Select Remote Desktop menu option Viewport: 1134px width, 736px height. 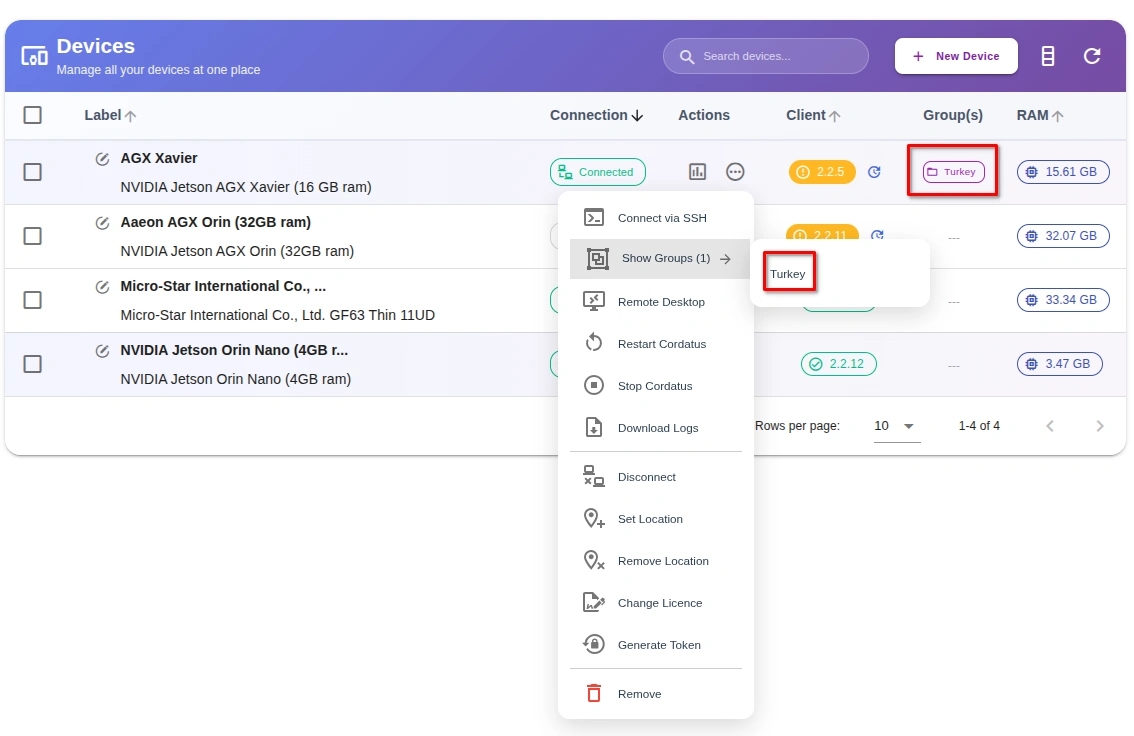tap(660, 302)
